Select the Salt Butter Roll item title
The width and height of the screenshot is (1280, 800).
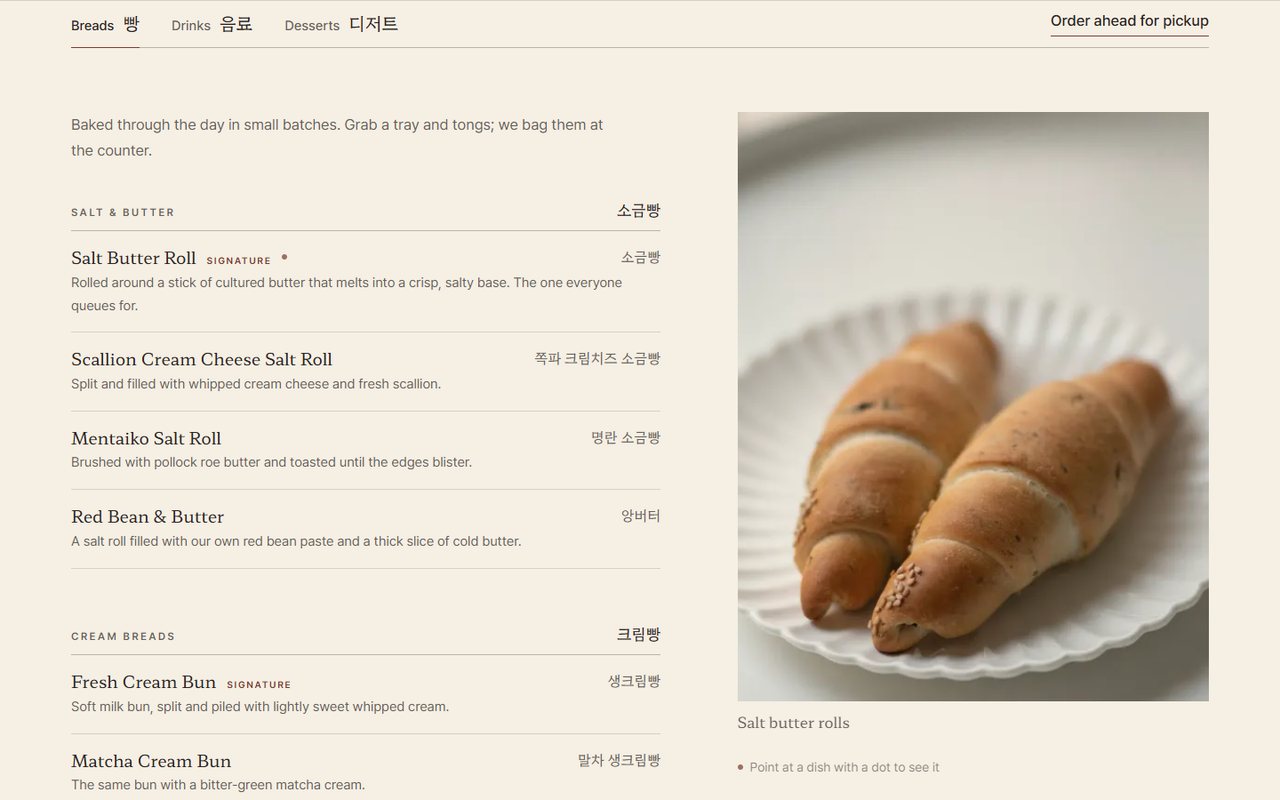[x=133, y=258]
